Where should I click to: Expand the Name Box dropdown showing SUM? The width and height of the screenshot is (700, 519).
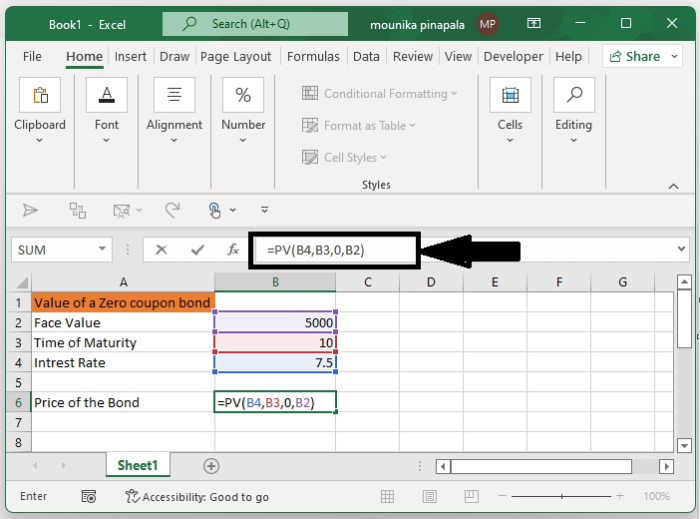(x=102, y=249)
